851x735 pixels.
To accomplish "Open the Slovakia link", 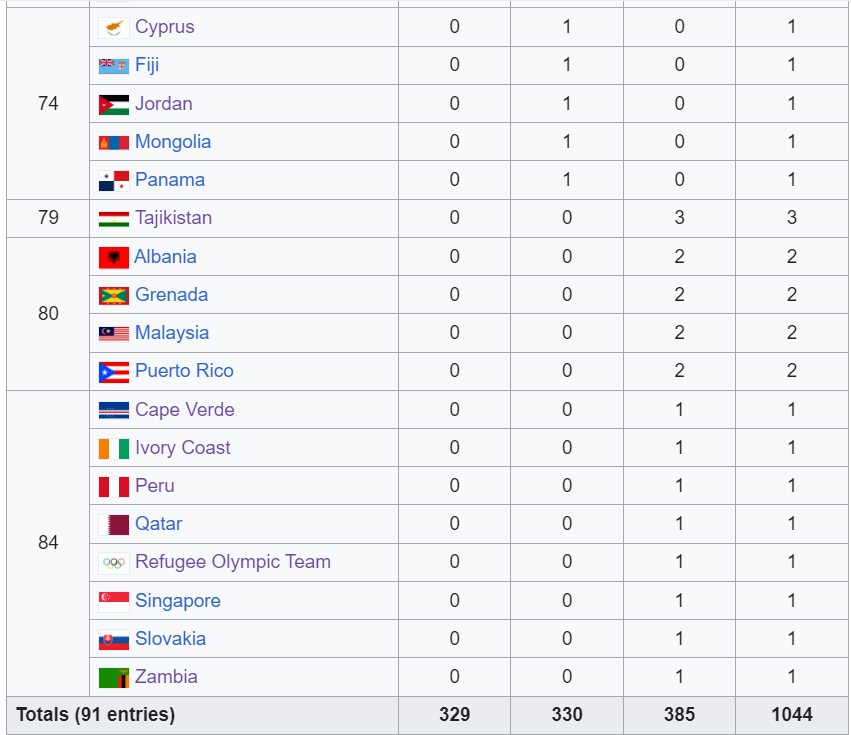I will pos(170,639).
